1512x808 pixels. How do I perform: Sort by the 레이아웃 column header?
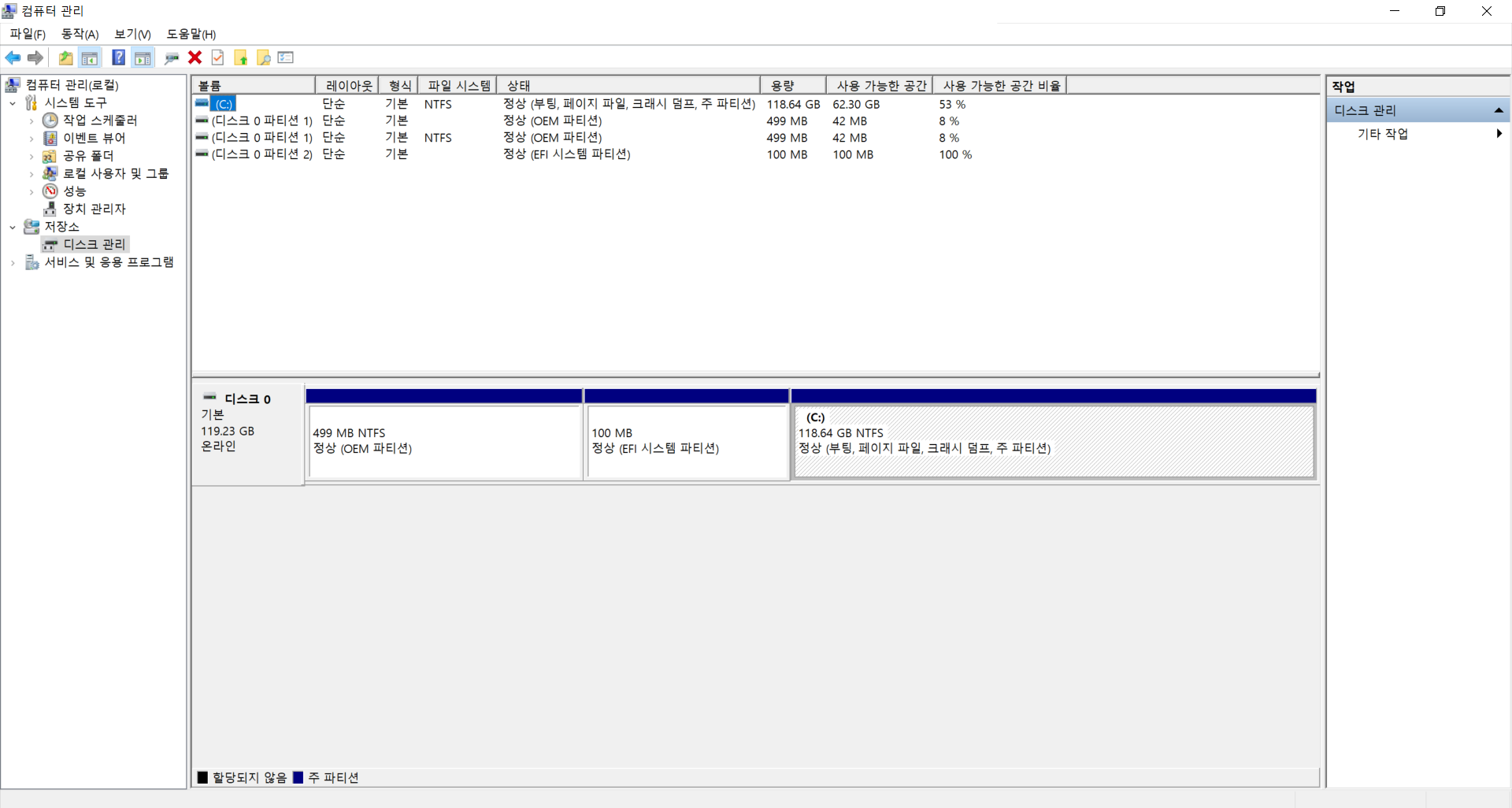[x=347, y=85]
